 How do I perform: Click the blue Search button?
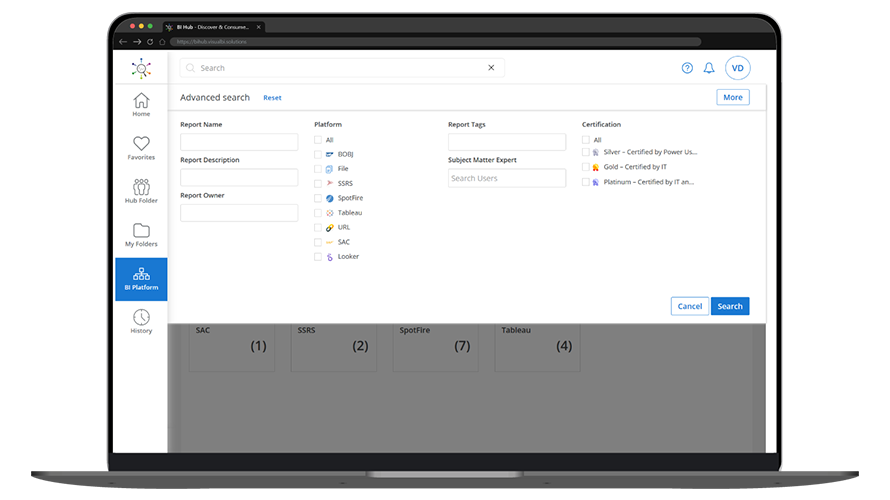[x=730, y=306]
